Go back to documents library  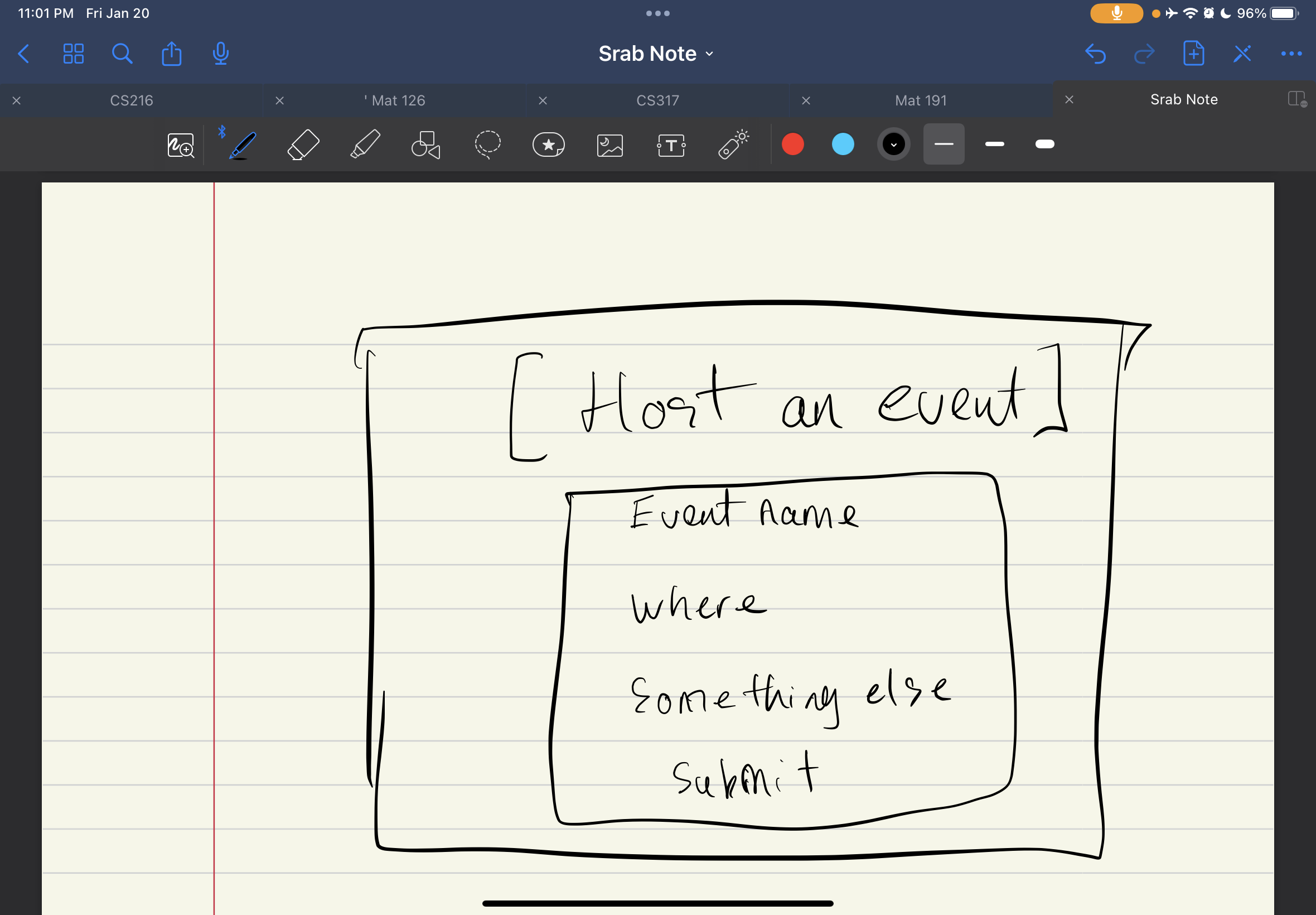(x=24, y=54)
